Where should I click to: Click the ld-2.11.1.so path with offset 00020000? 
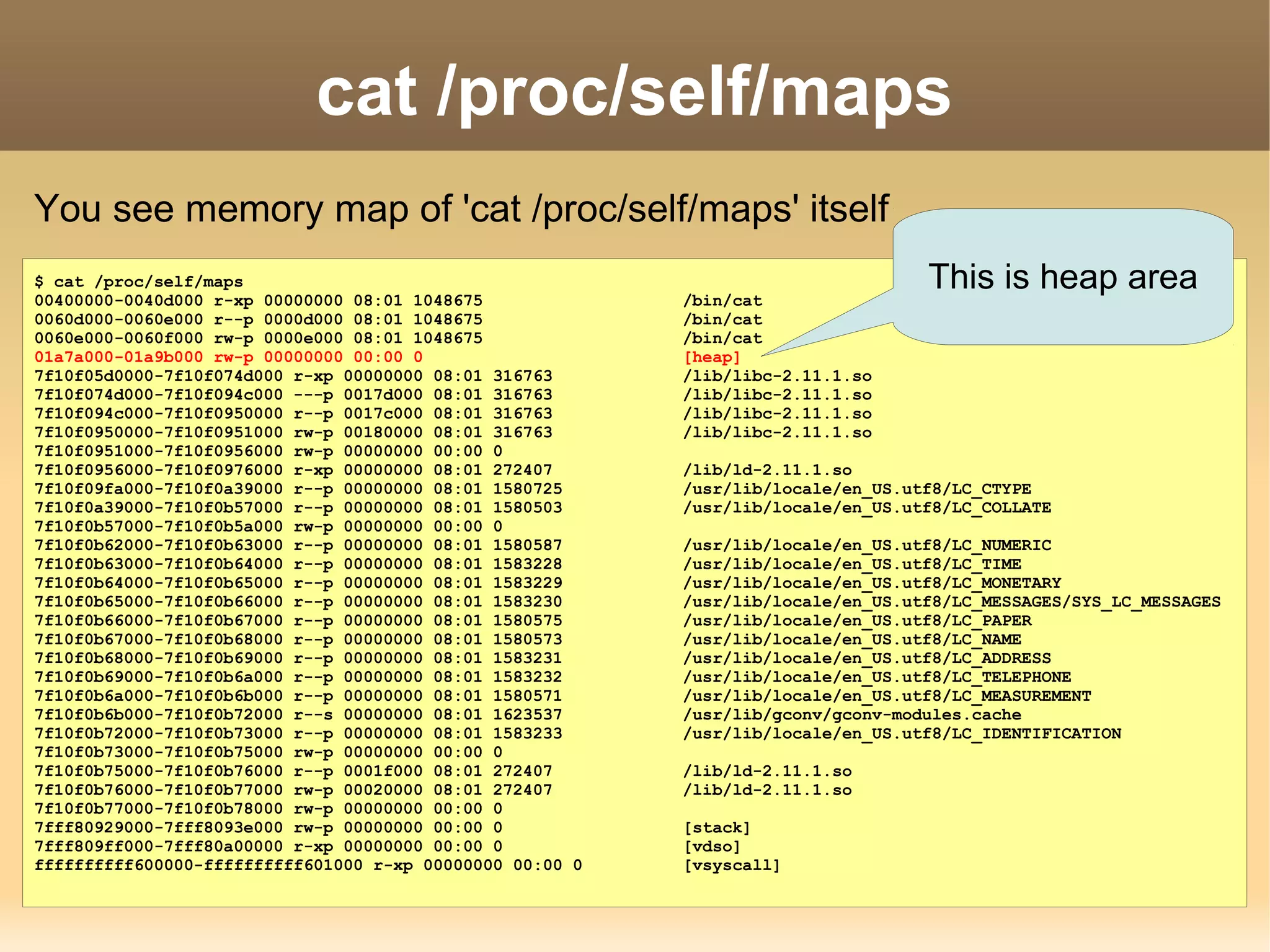(768, 790)
